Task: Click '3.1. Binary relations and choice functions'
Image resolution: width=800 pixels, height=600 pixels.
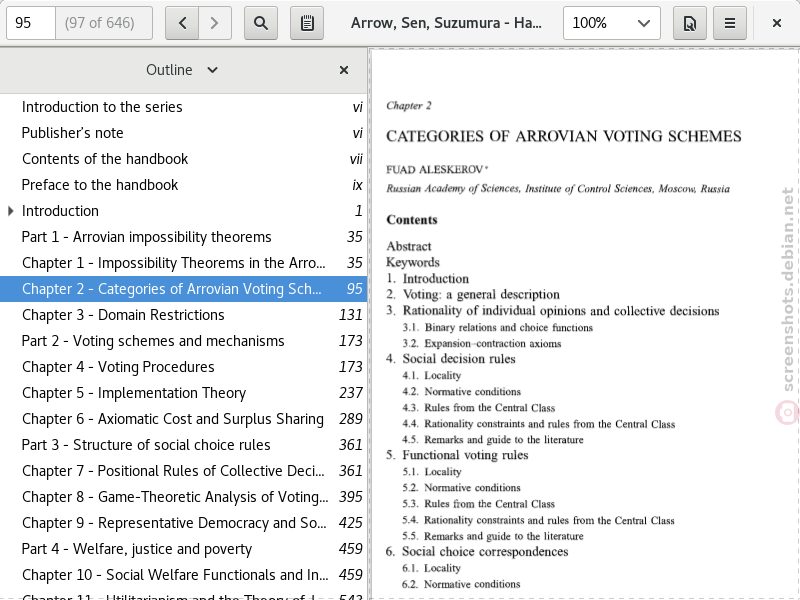Action: [497, 328]
